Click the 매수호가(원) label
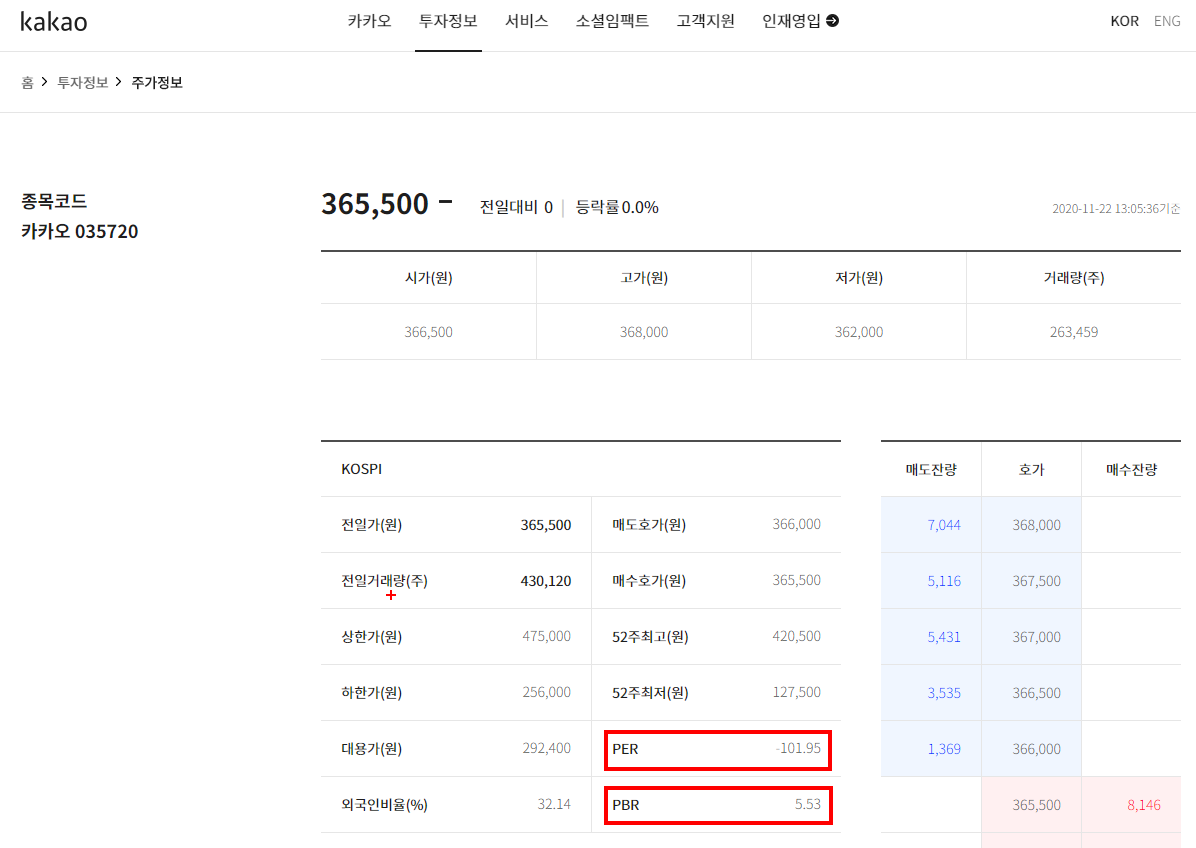Screen dimensions: 1196x848 649,581
